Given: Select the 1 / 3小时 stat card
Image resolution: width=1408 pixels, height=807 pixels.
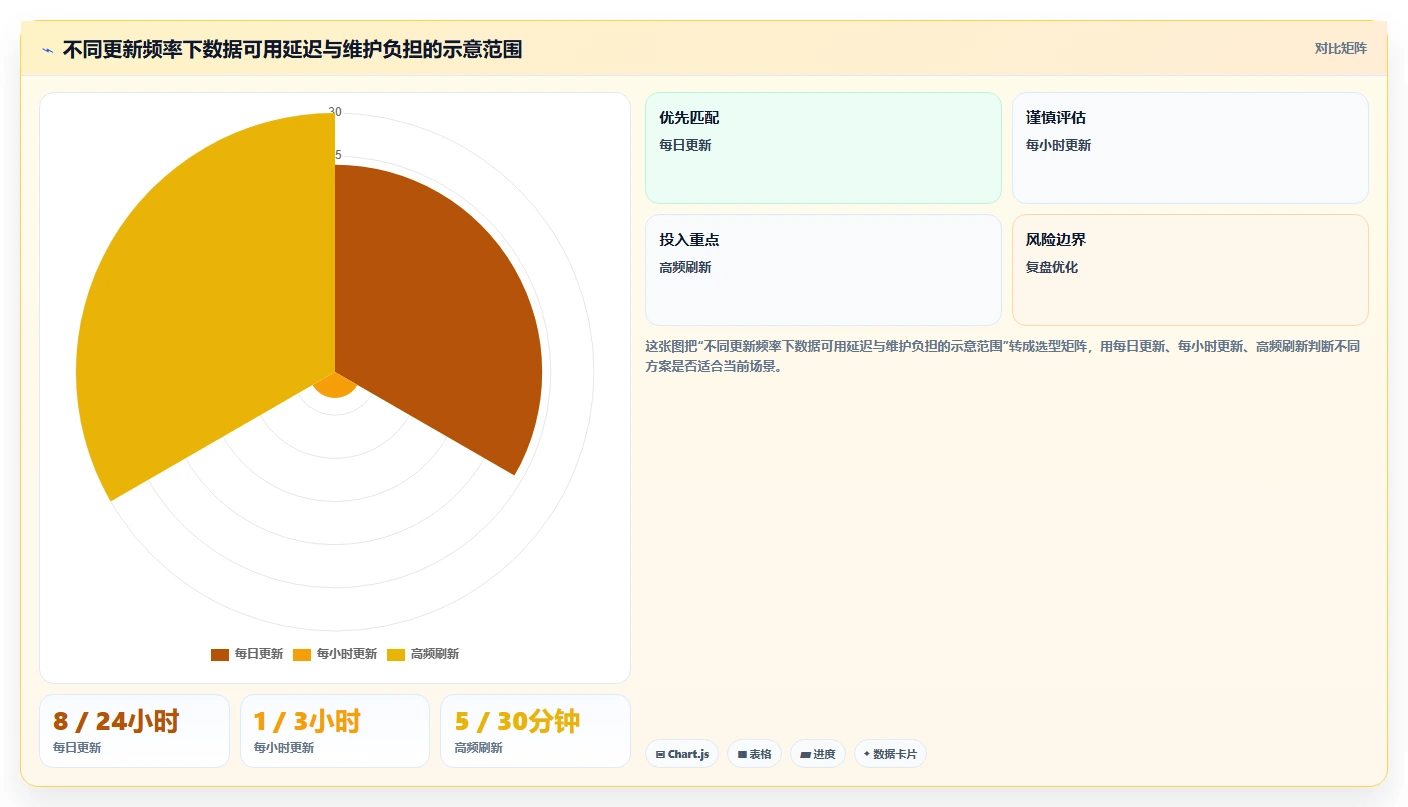Looking at the screenshot, I should pyautogui.click(x=335, y=731).
